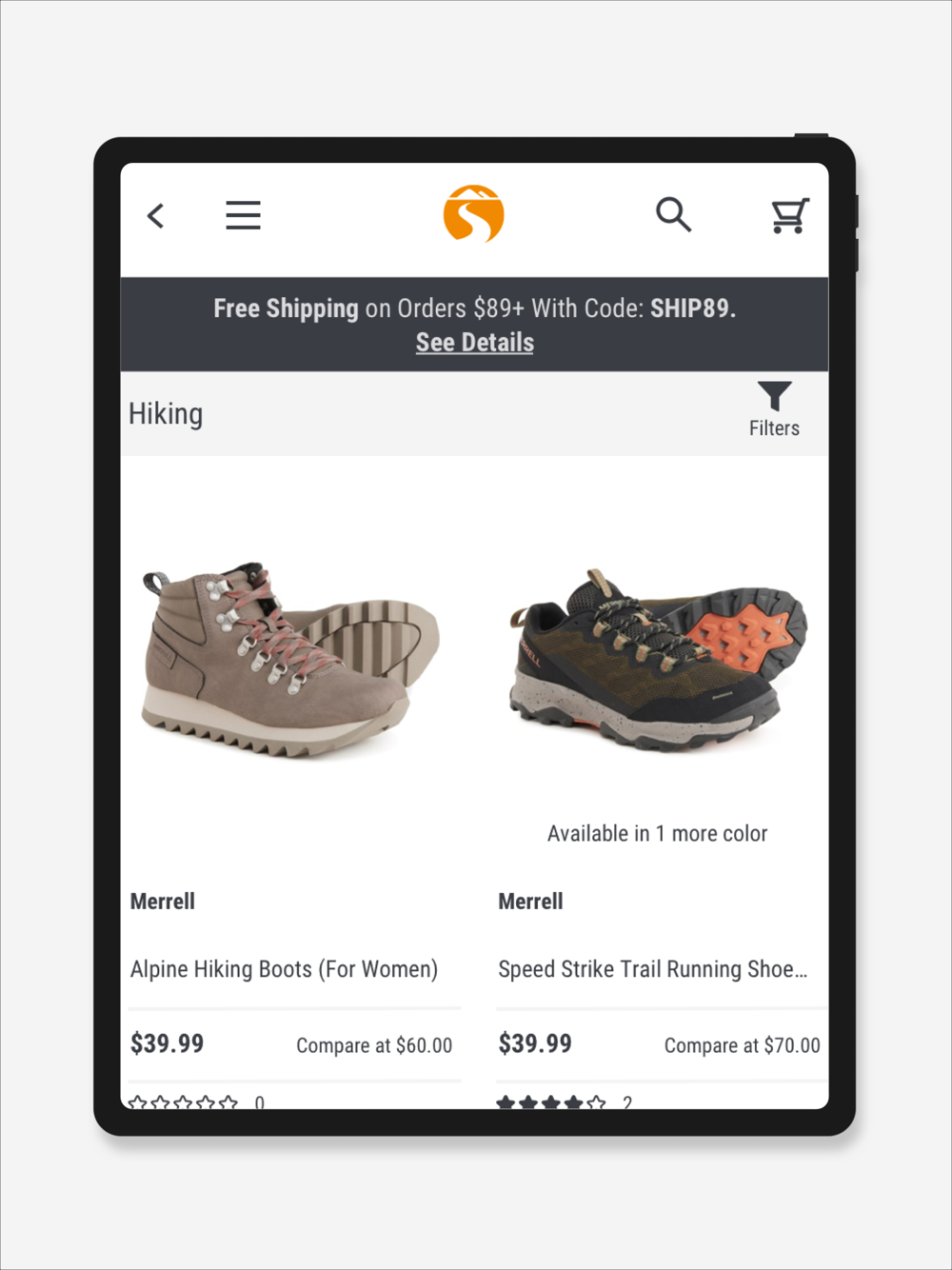Open Alpine Hiking Boots (For Women) title

[284, 969]
